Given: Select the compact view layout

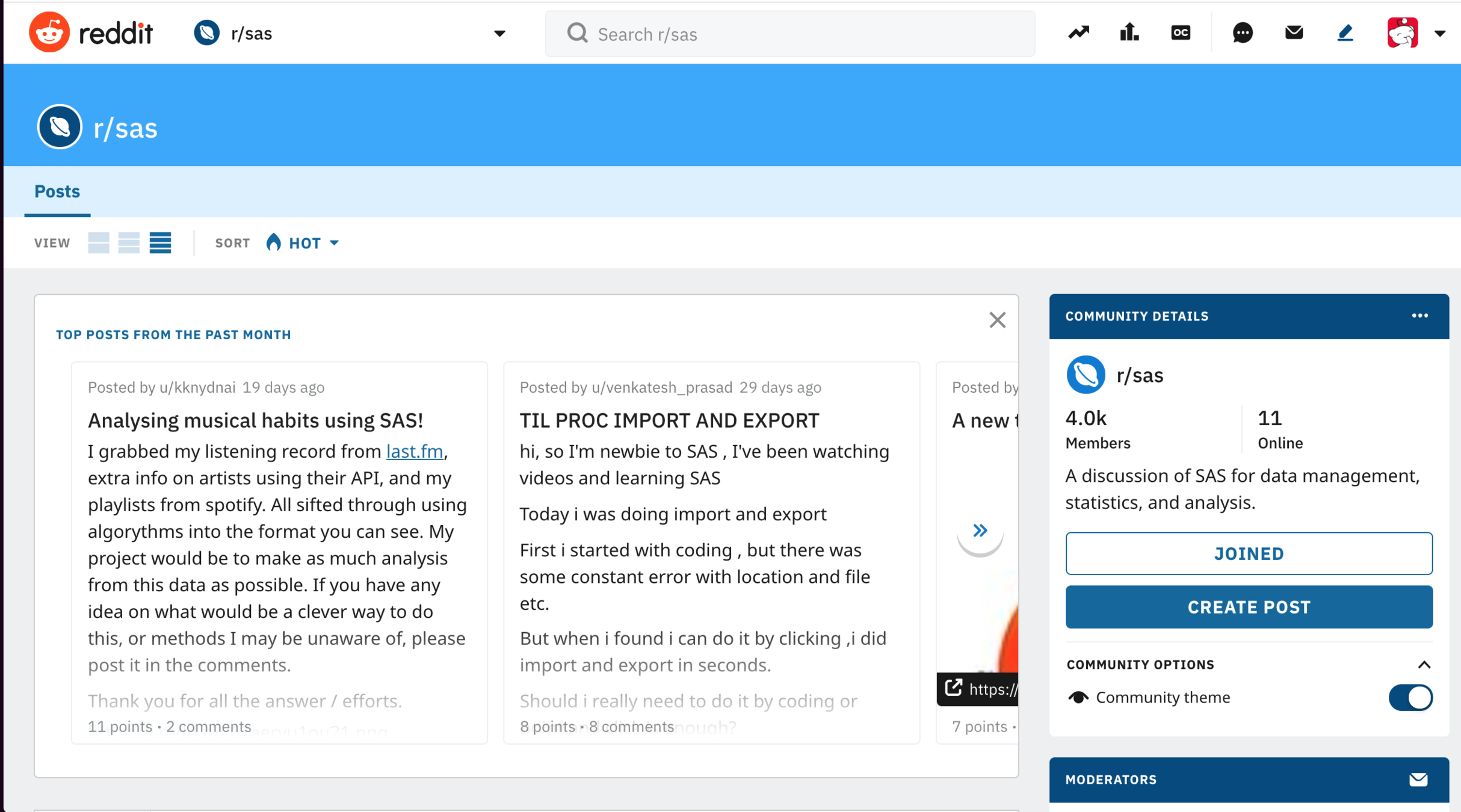Looking at the screenshot, I should point(160,243).
